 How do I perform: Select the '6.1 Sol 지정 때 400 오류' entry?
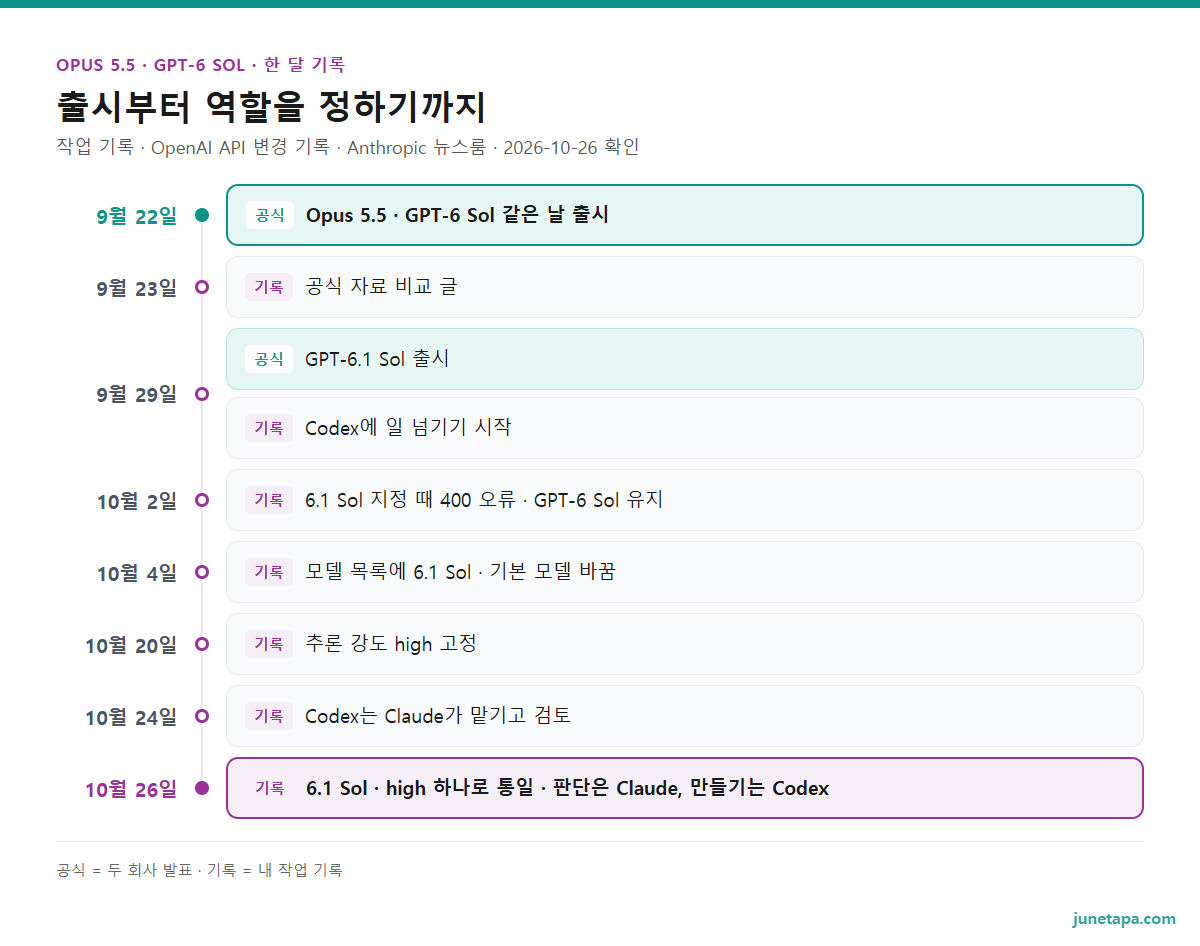coord(685,500)
